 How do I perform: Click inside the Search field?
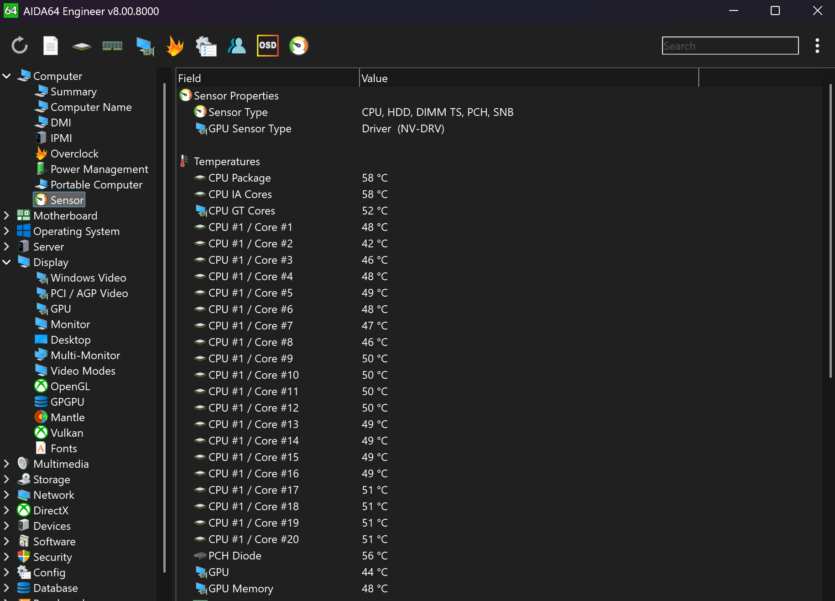click(730, 46)
